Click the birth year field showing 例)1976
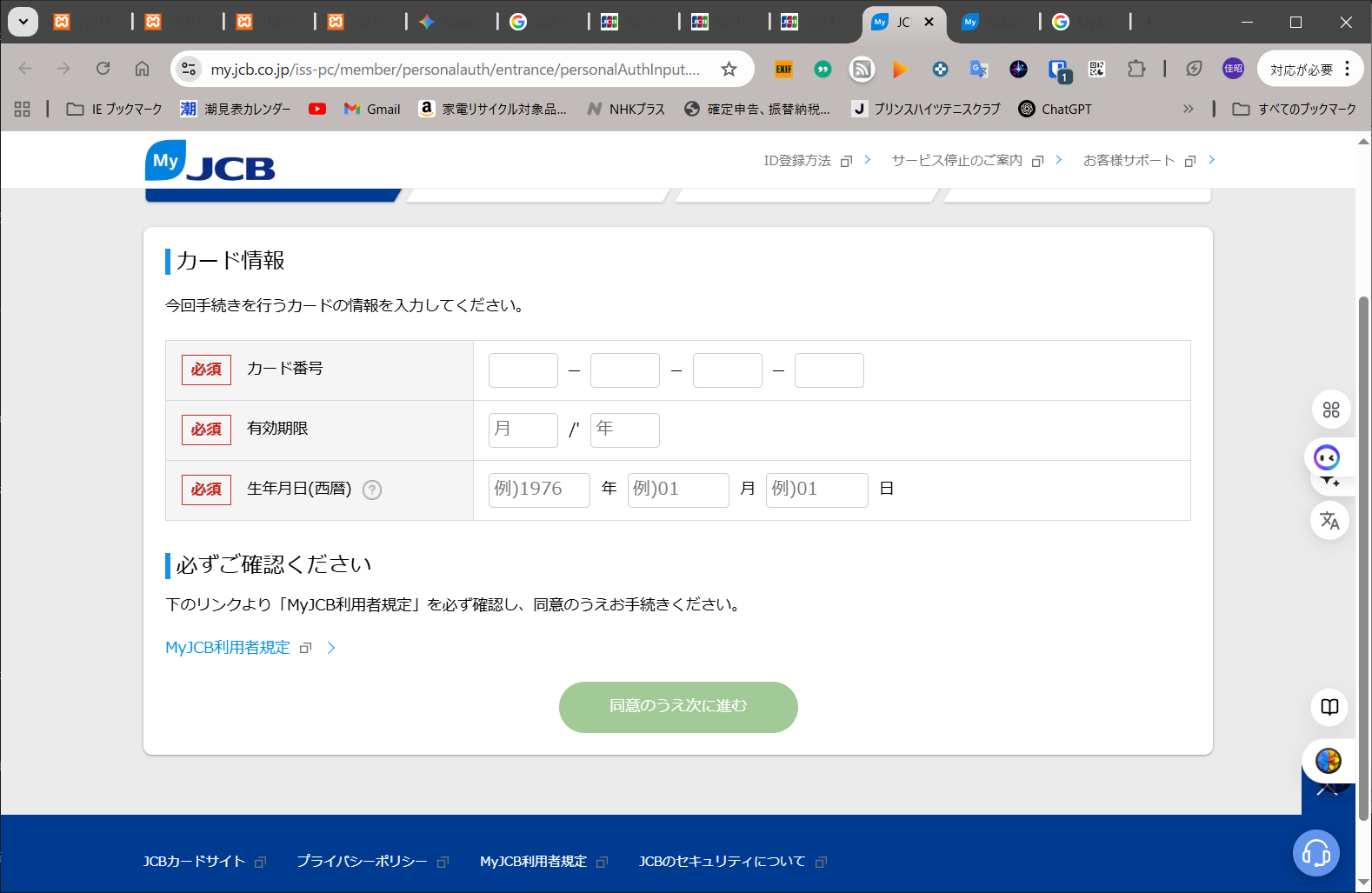 click(x=539, y=490)
